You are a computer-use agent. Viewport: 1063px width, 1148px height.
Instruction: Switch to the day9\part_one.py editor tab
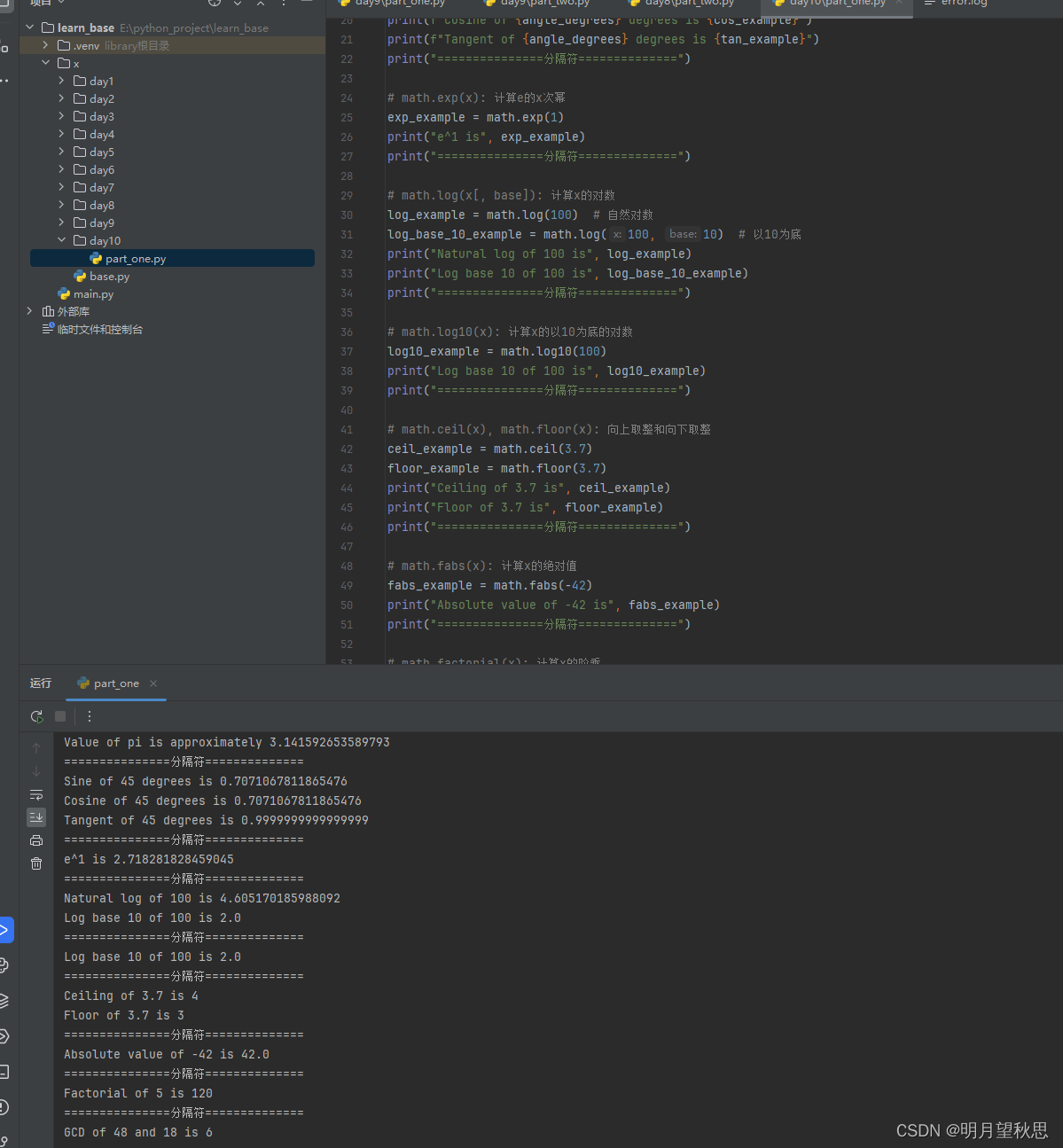pos(392,4)
